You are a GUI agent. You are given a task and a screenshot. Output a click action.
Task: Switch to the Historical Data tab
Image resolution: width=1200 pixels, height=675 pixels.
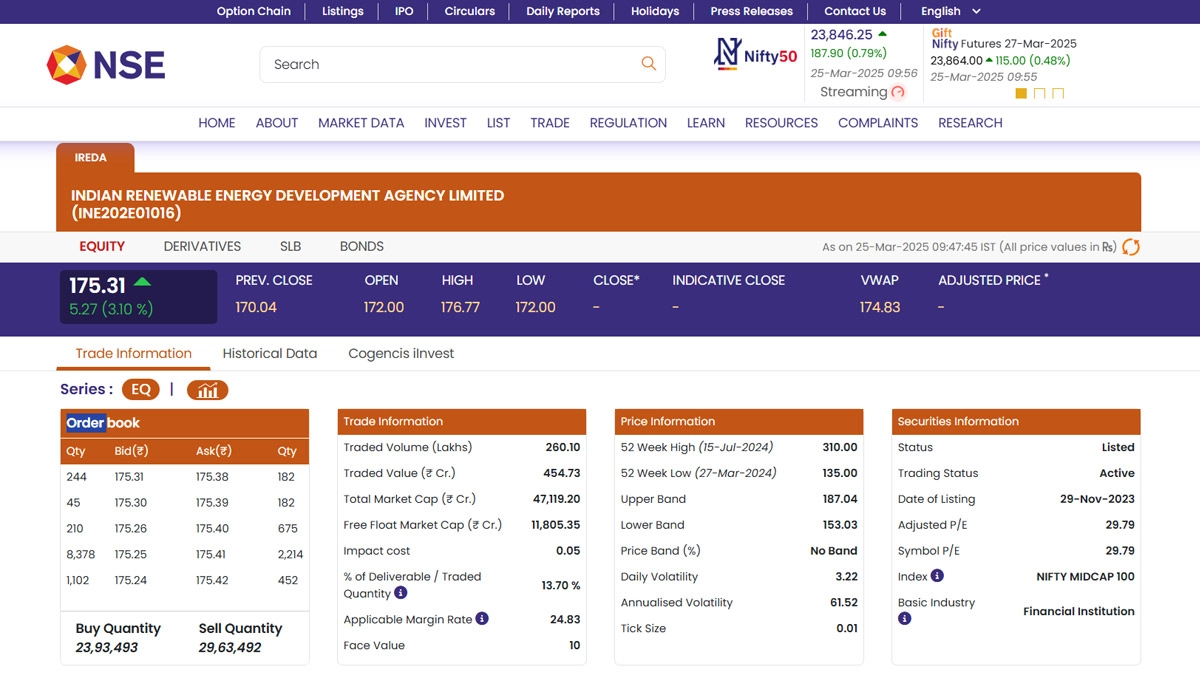(269, 353)
